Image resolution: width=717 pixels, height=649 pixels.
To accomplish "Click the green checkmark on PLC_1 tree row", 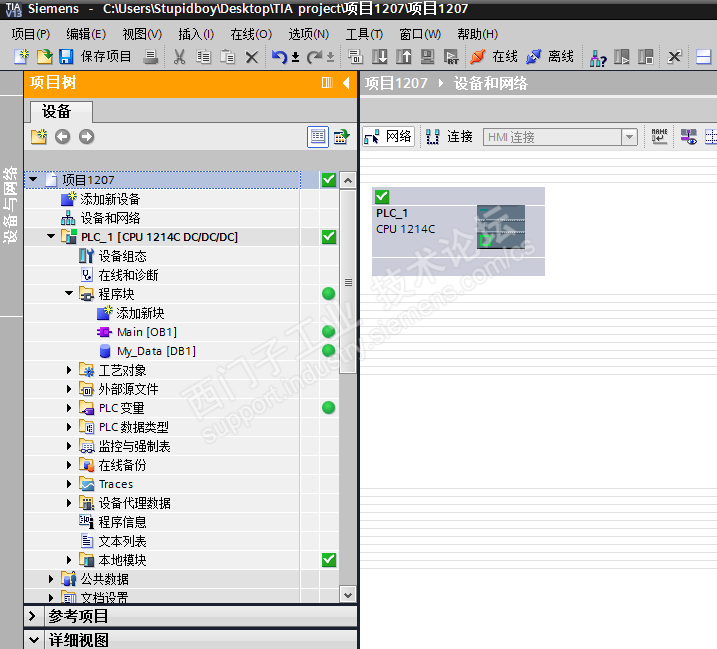I will 329,237.
